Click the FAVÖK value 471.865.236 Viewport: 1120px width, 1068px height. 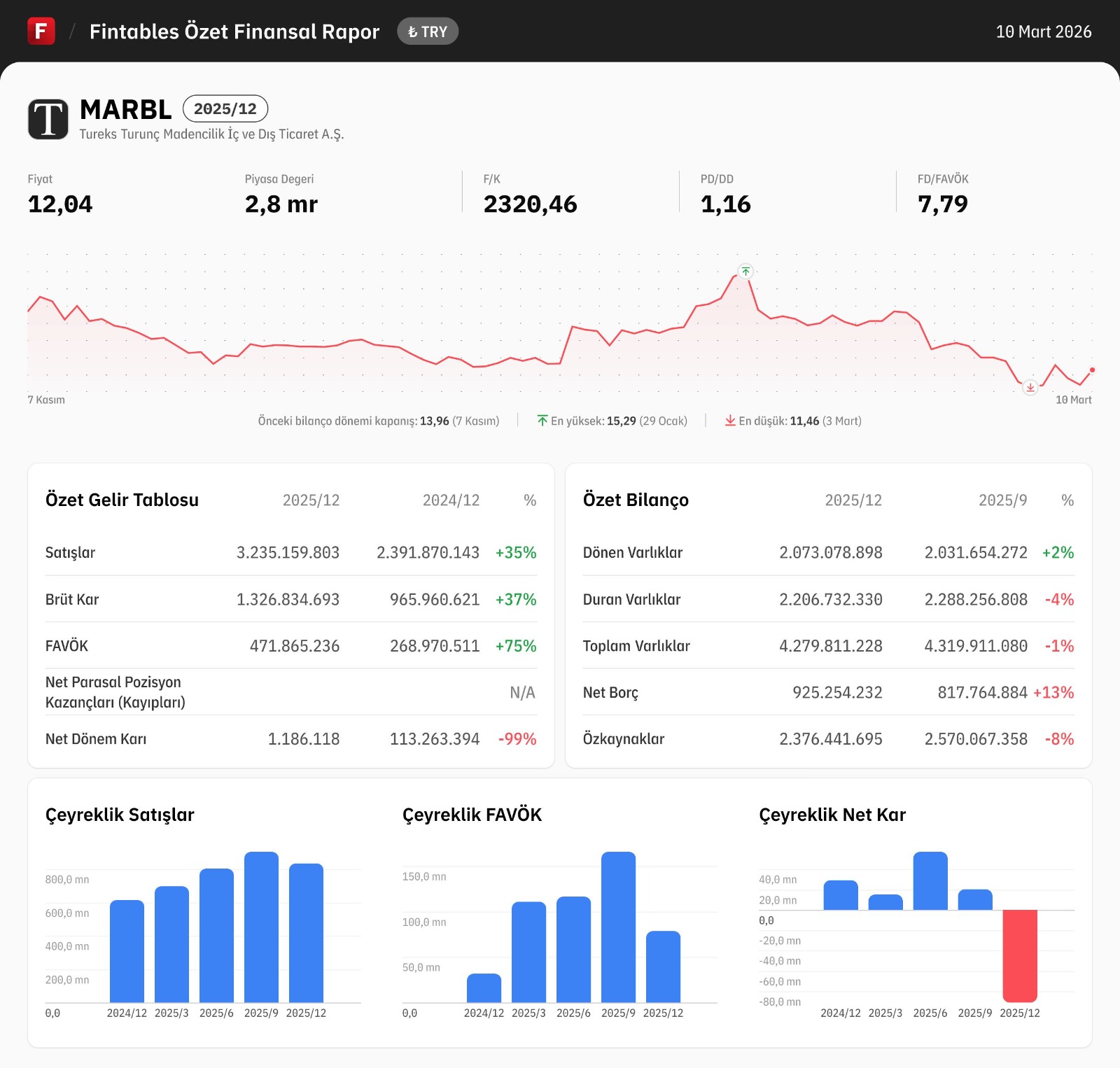295,645
